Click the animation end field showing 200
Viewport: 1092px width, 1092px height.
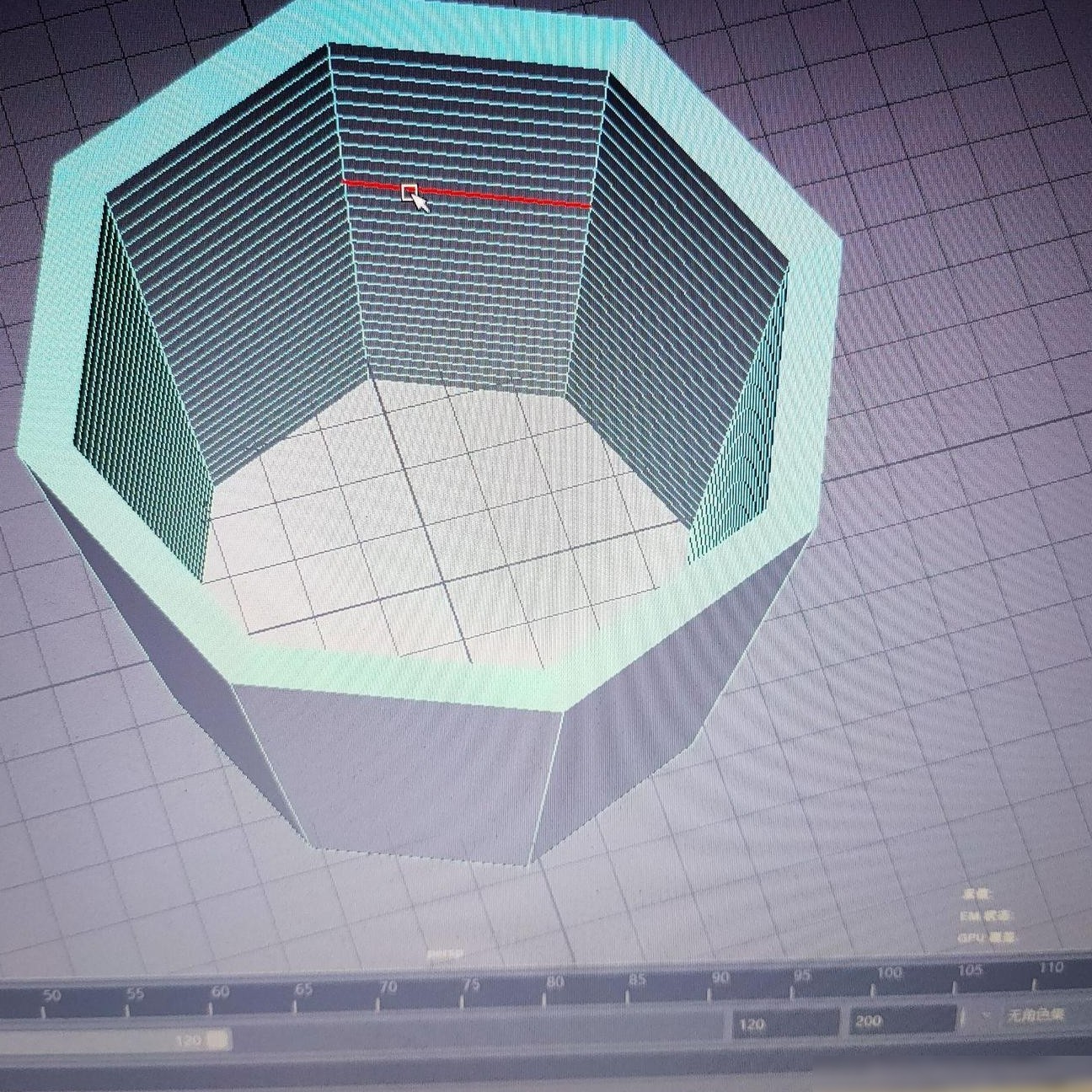pyautogui.click(x=902, y=1020)
